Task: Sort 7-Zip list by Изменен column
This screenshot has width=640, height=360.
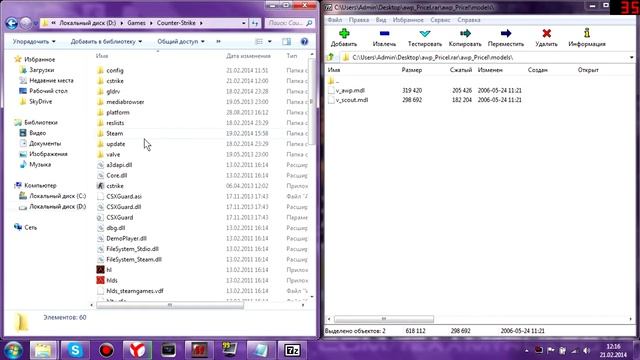Action: [x=490, y=70]
